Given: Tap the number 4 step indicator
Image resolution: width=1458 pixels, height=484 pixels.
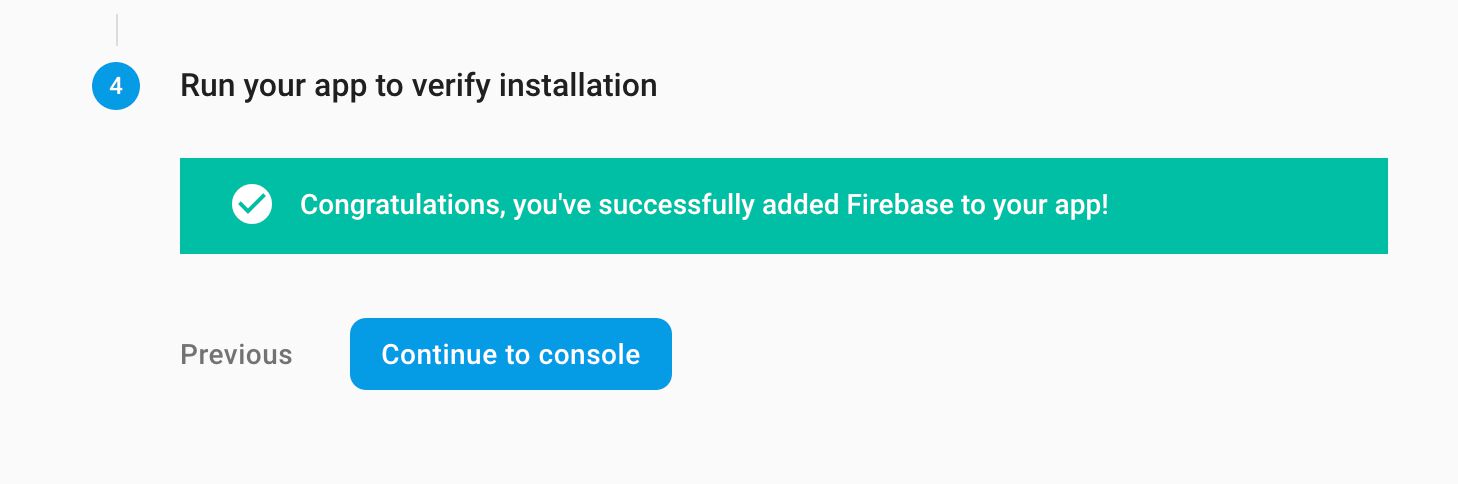Looking at the screenshot, I should pyautogui.click(x=116, y=86).
